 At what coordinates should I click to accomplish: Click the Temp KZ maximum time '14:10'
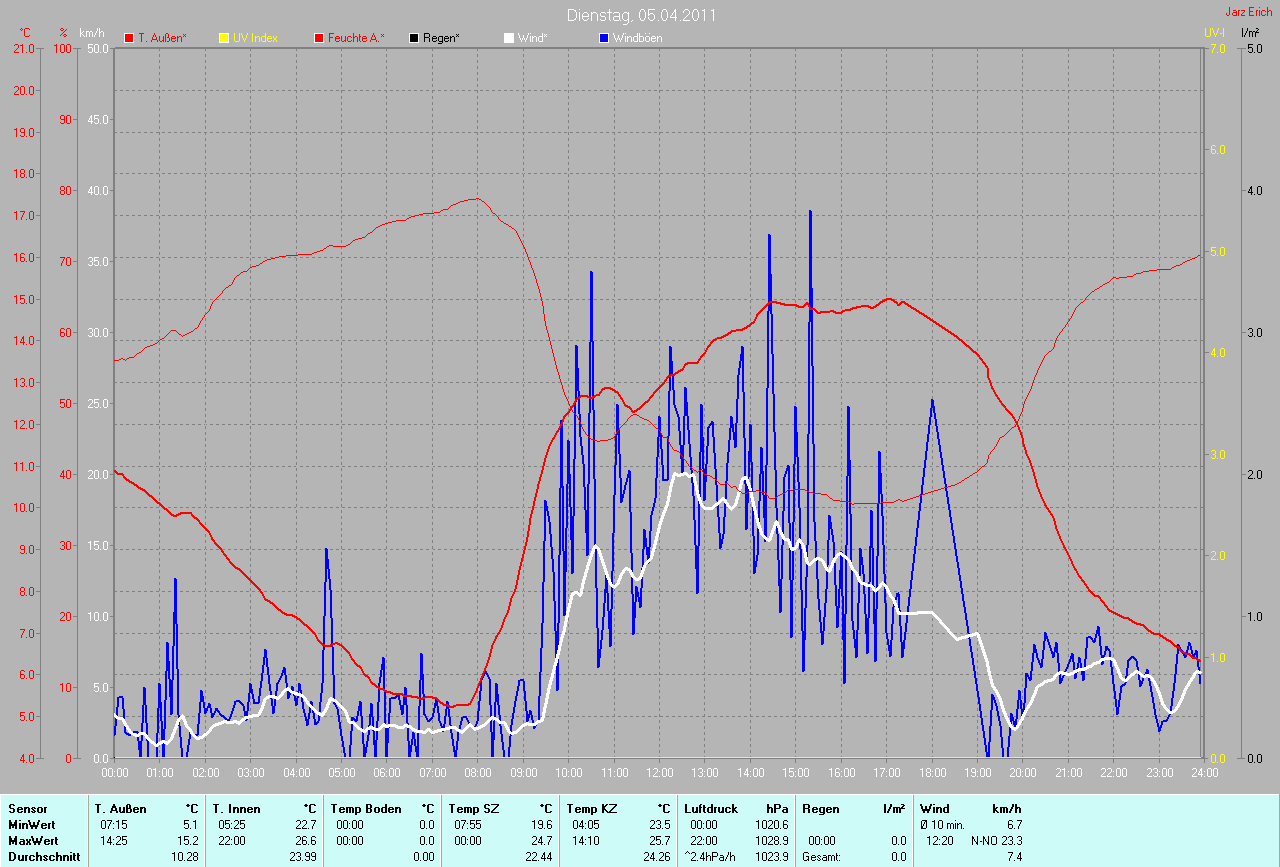(x=584, y=841)
